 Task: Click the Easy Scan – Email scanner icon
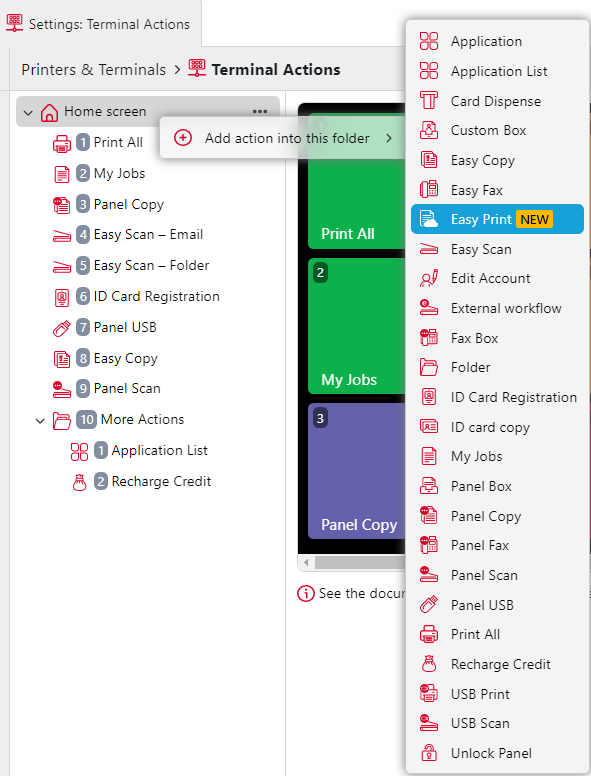(x=62, y=235)
